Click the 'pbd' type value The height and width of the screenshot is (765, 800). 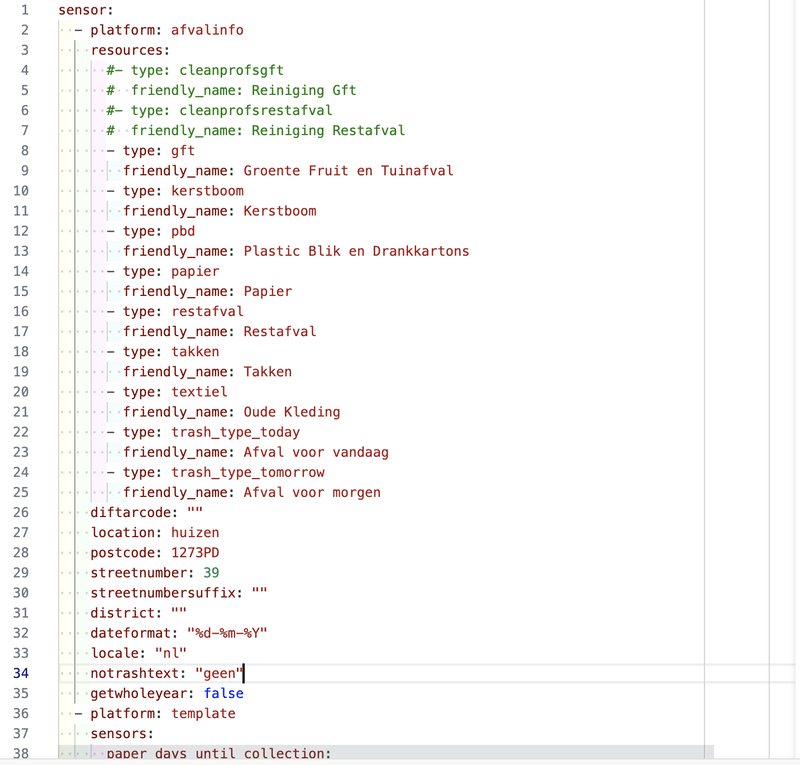(183, 231)
